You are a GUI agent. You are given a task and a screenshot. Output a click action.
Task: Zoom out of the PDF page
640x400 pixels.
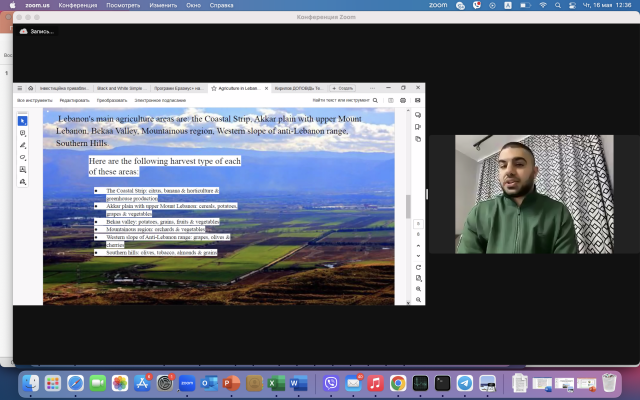click(418, 299)
